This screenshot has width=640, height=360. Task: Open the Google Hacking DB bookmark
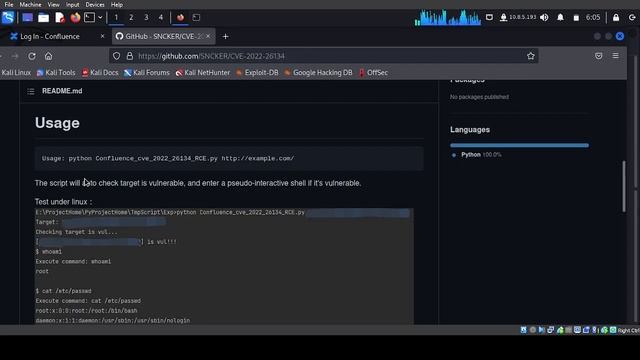tap(318, 73)
